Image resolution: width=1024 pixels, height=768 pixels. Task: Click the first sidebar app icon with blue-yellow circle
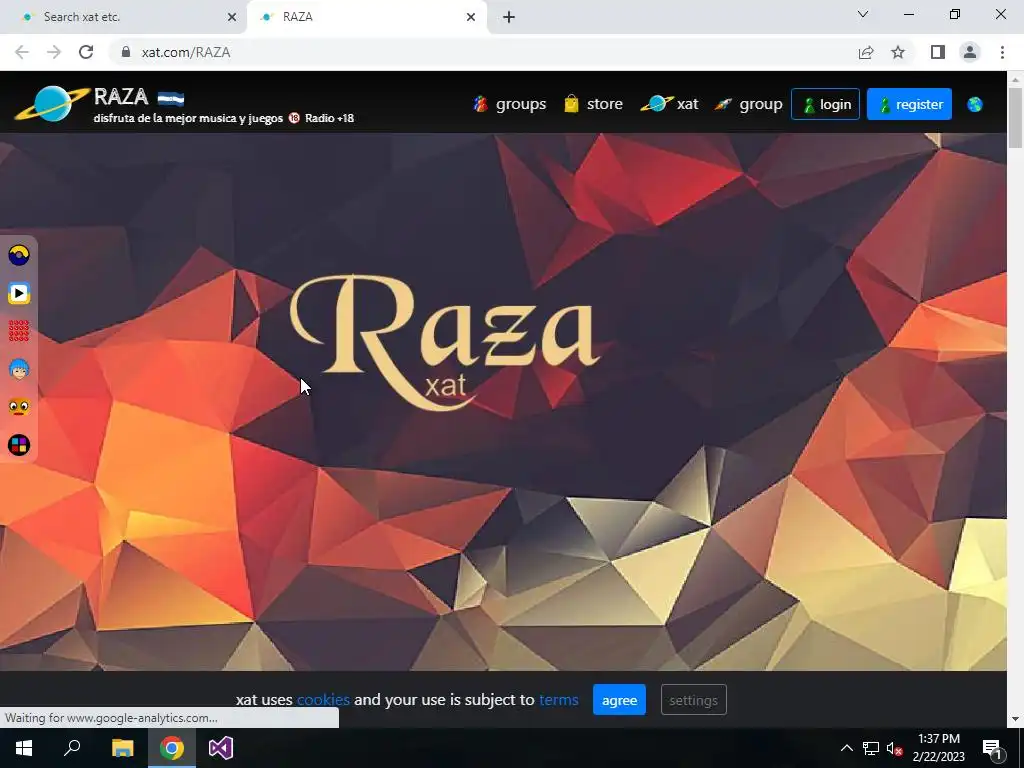[x=19, y=255]
